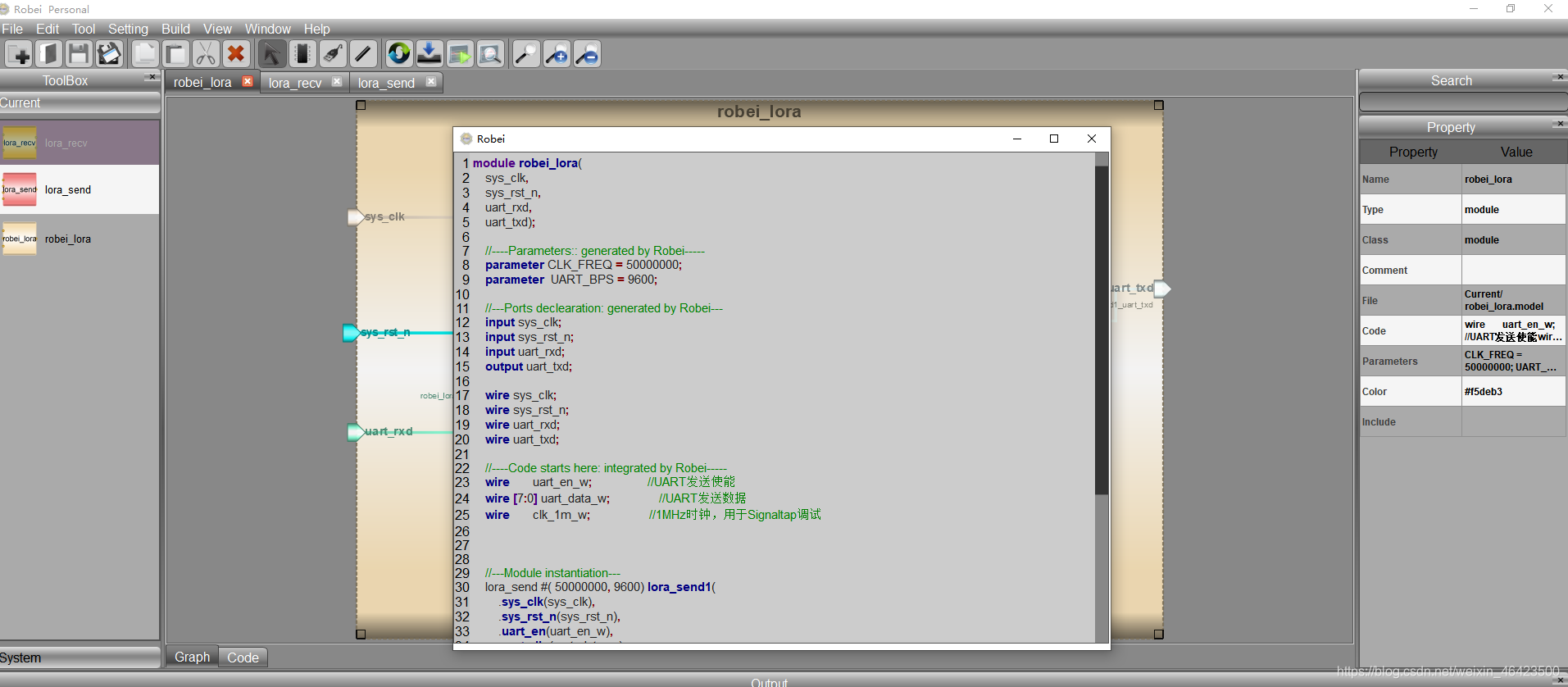This screenshot has width=1568, height=687.
Task: Edit the Parameters value CLK_FREQ
Action: point(1513,362)
